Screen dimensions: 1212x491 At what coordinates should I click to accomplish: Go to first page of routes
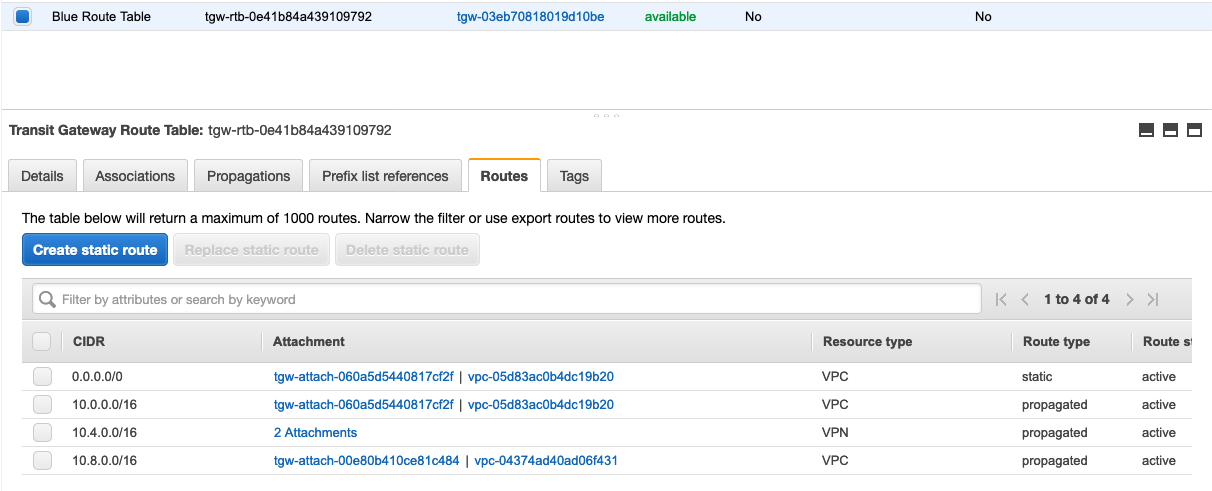(x=1001, y=299)
